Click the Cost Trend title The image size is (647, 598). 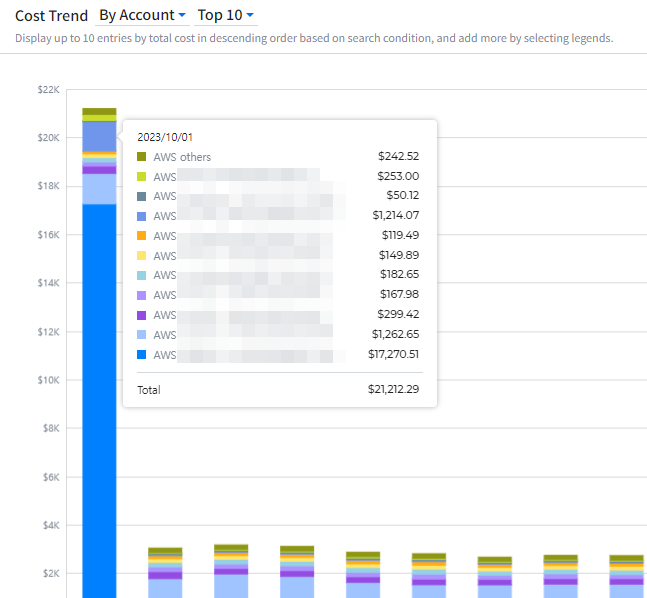coord(51,16)
